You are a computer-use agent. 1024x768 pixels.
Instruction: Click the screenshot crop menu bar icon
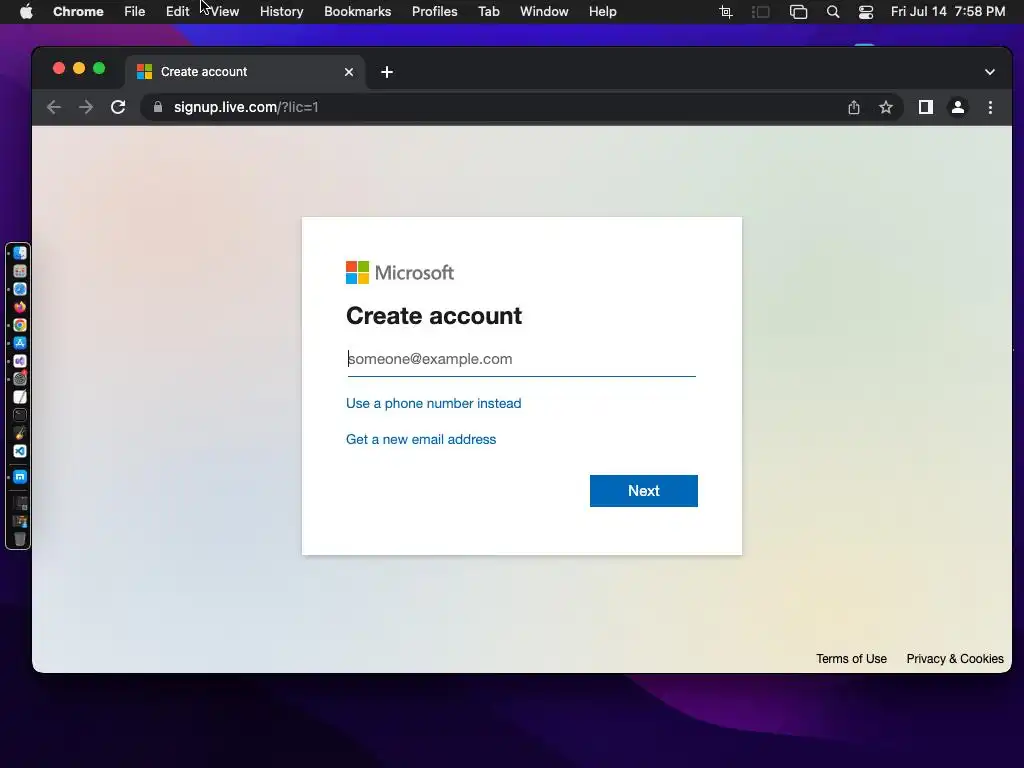726,12
